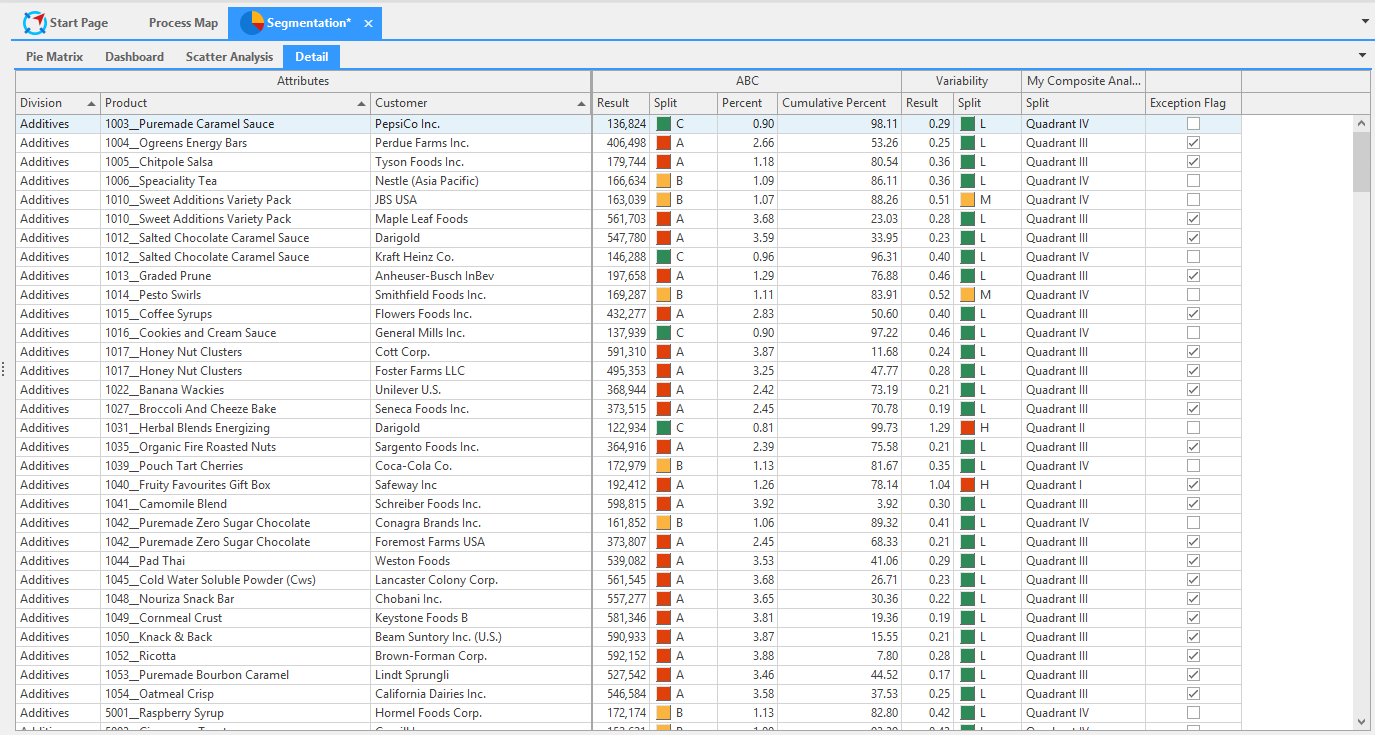
Task: Click the Cumulative Percent column header
Action: pos(839,103)
